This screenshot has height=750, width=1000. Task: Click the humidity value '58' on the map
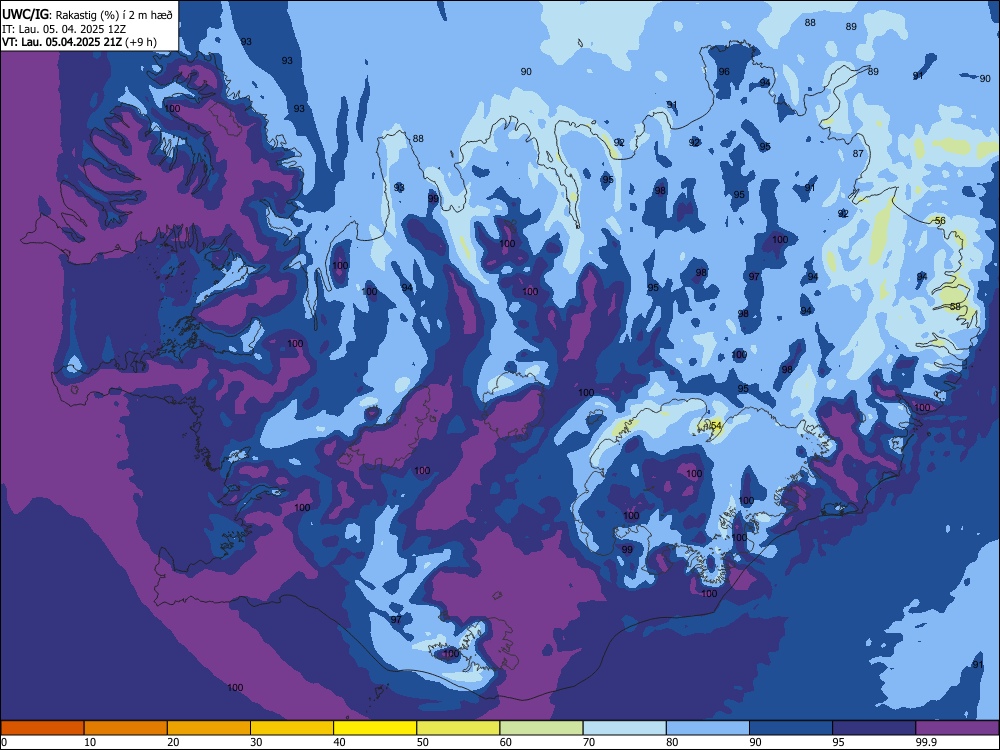[x=955, y=306]
